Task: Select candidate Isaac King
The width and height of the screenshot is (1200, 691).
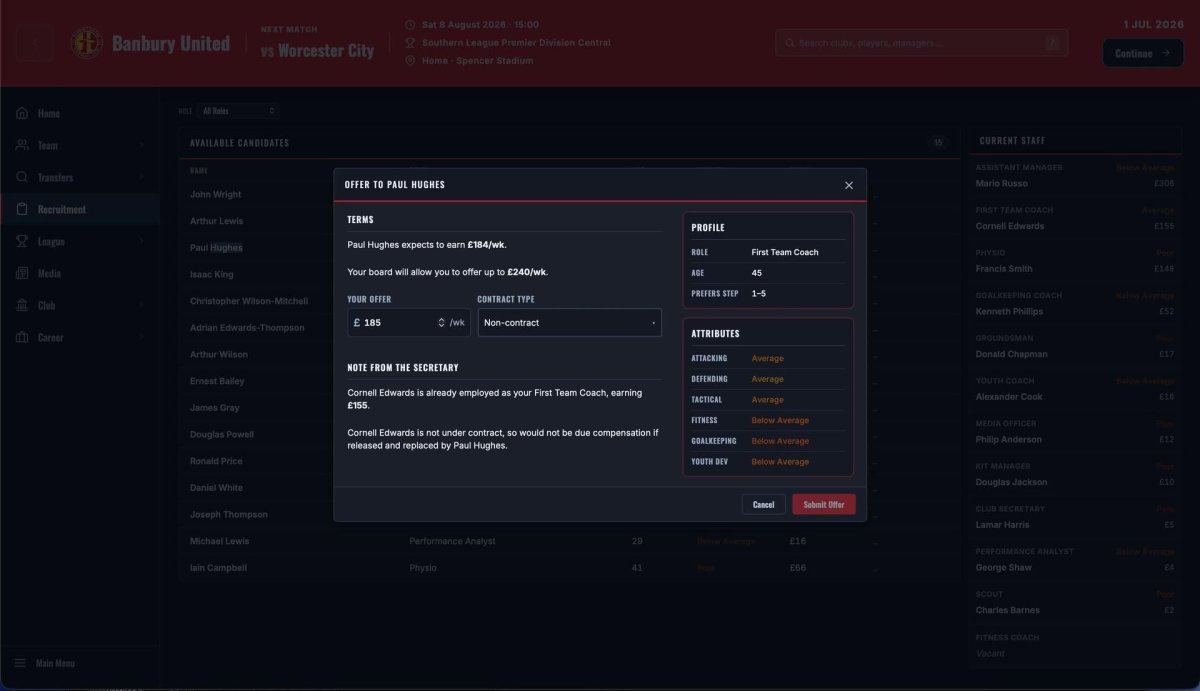Action: (212, 274)
